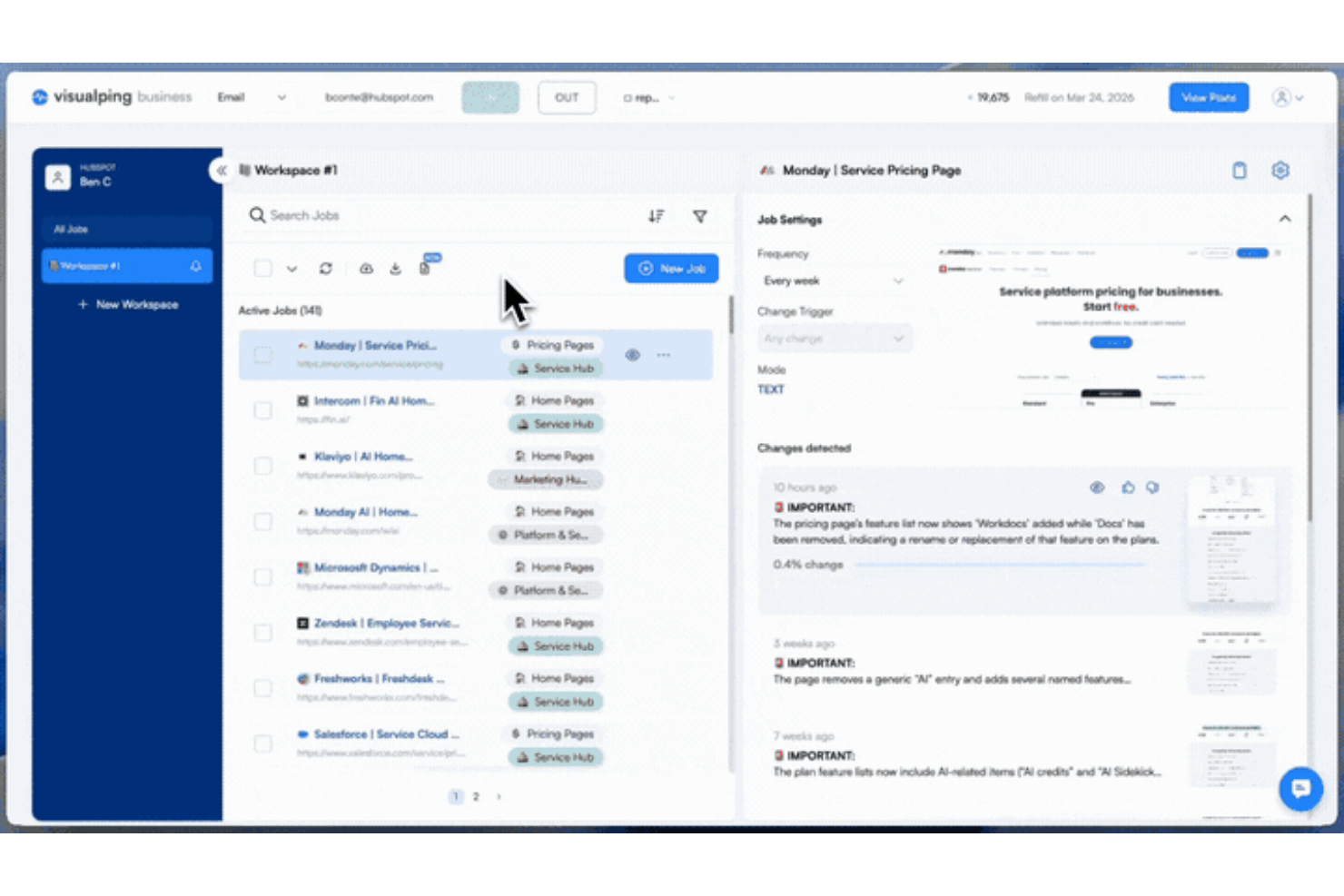
Task: Click the refresh jobs icon
Action: (326, 268)
